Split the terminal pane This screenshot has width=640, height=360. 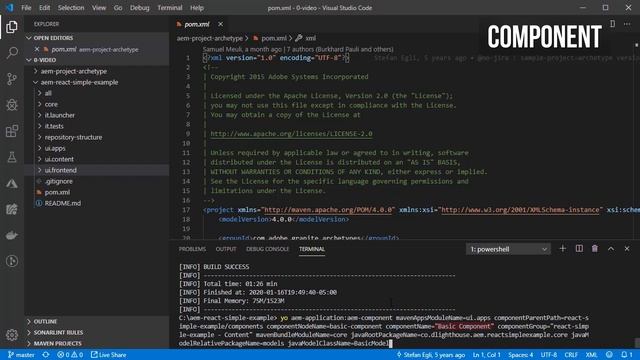tap(579, 249)
